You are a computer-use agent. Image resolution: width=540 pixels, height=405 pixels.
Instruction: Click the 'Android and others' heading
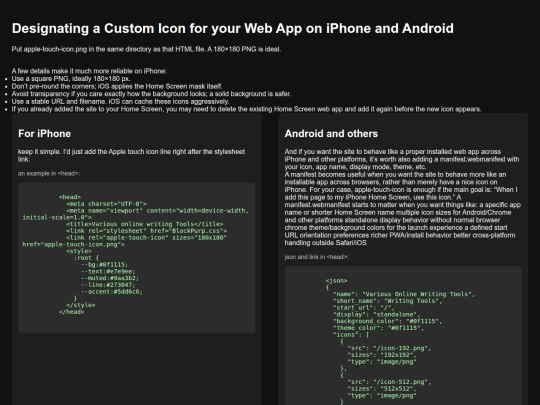pos(331,134)
